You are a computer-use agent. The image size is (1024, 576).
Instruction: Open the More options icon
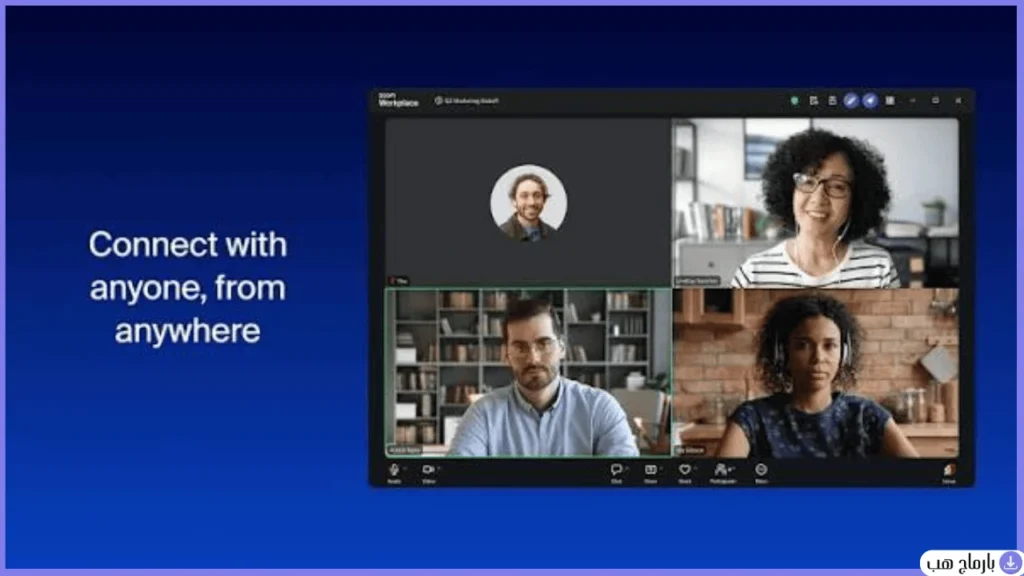pos(761,470)
